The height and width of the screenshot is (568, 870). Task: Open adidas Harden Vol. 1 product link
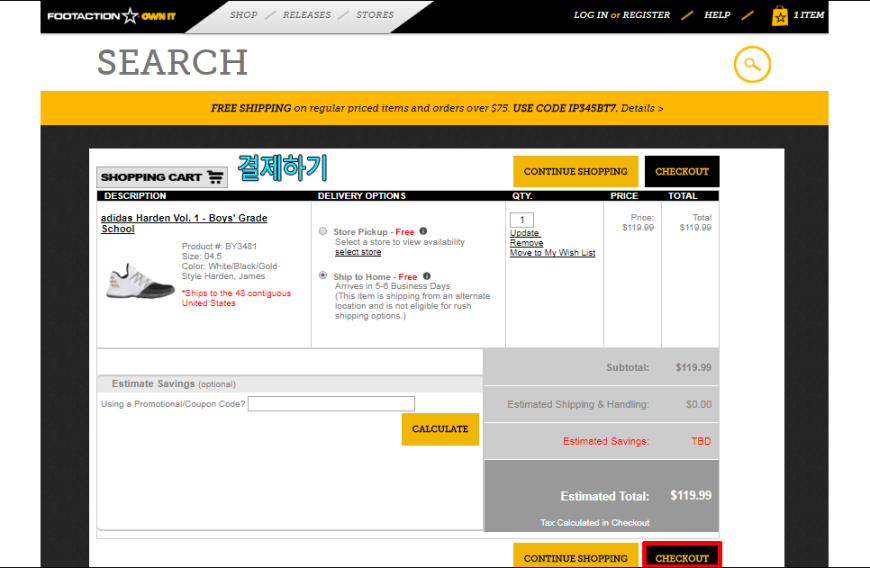[184, 223]
